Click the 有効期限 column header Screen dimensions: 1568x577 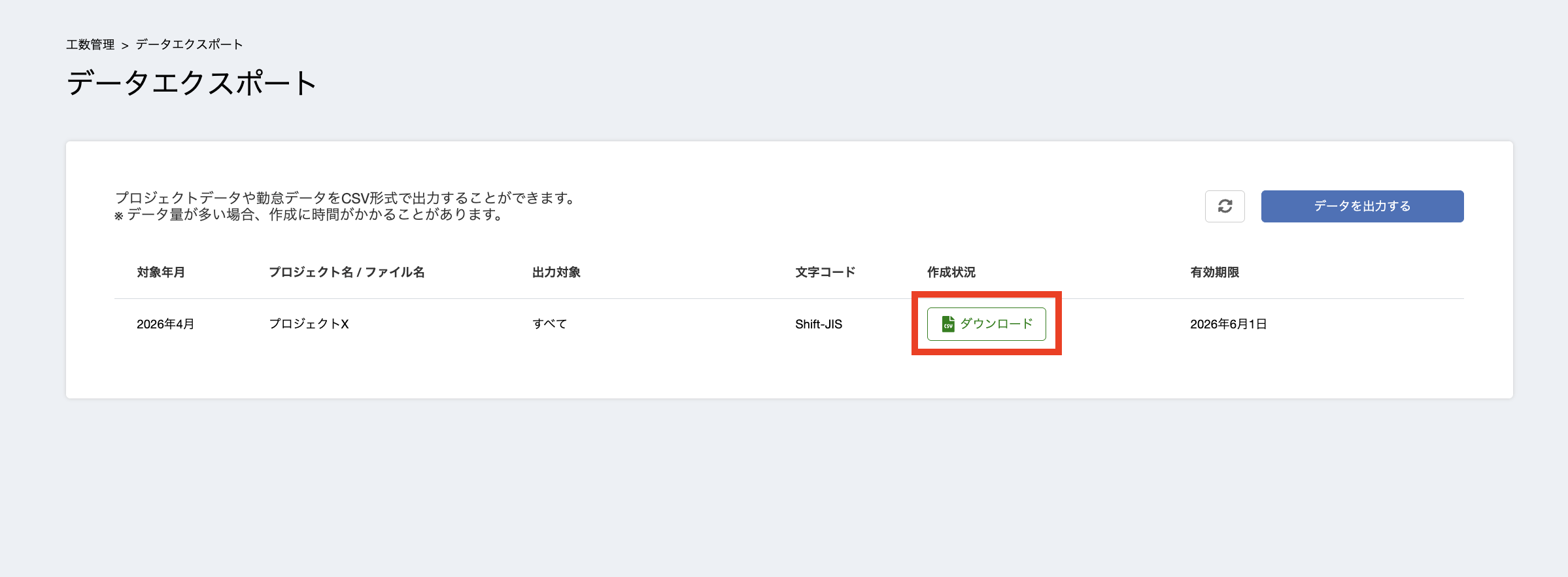(1214, 272)
